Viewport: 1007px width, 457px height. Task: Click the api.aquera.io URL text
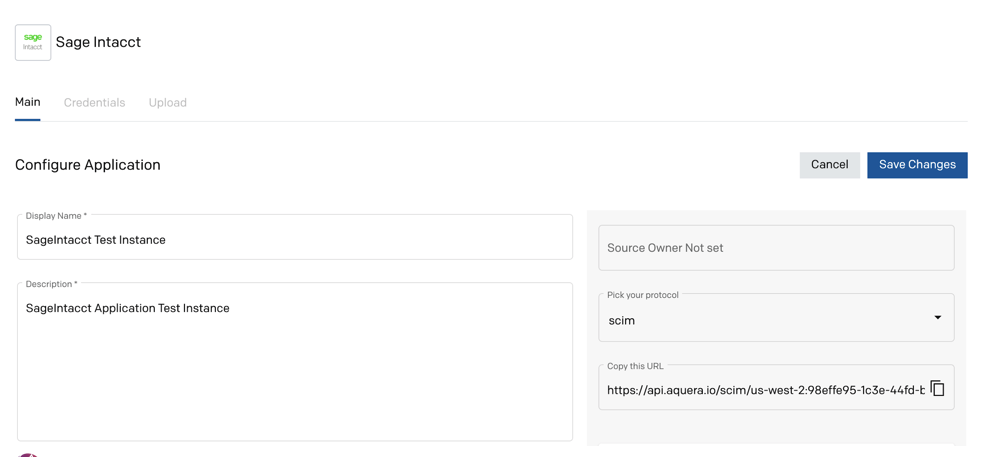click(765, 390)
